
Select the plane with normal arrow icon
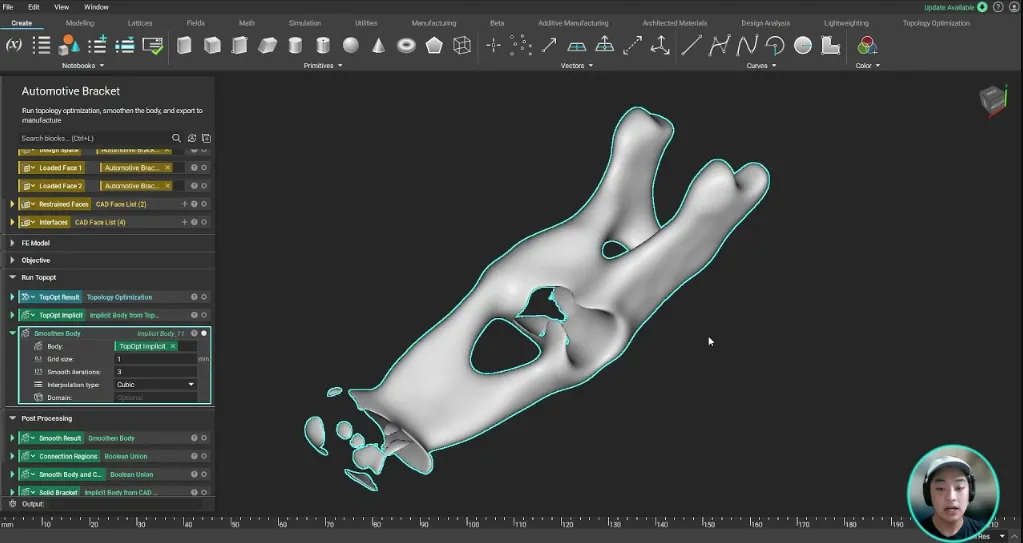click(605, 44)
